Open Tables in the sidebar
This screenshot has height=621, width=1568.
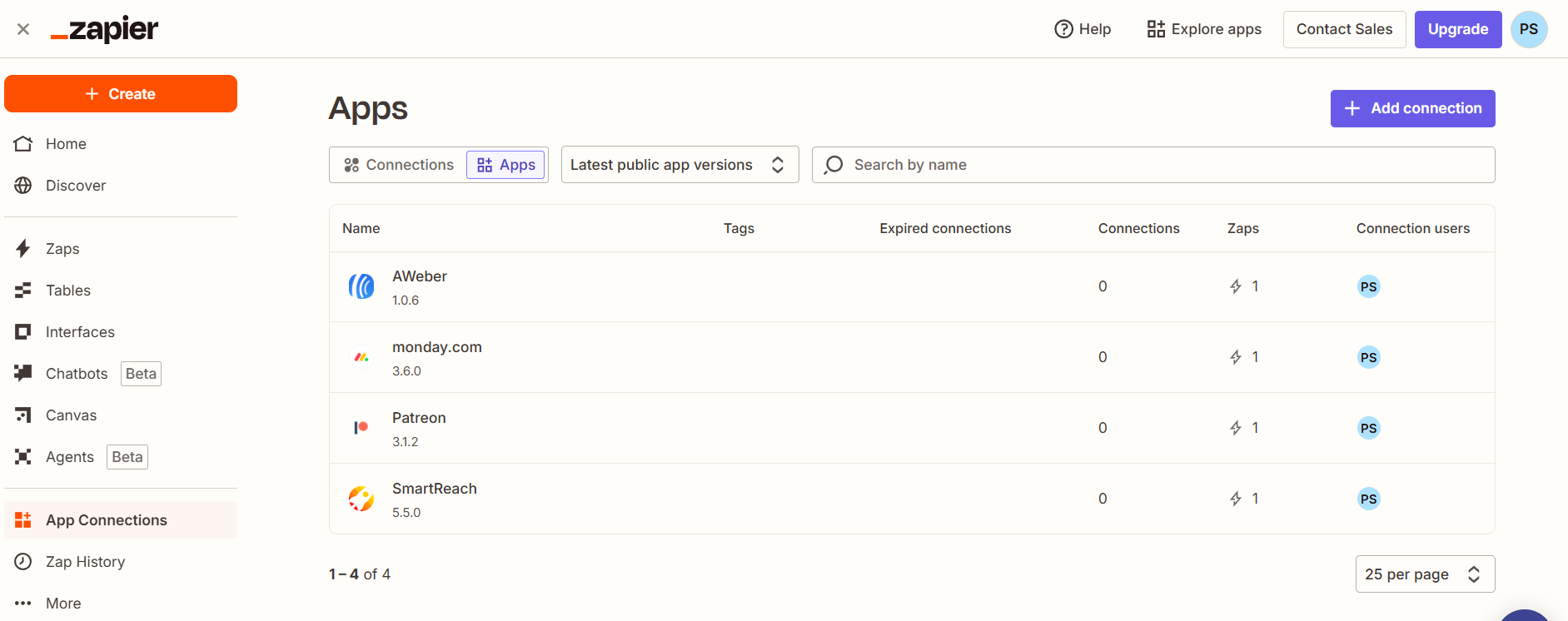pyautogui.click(x=121, y=291)
